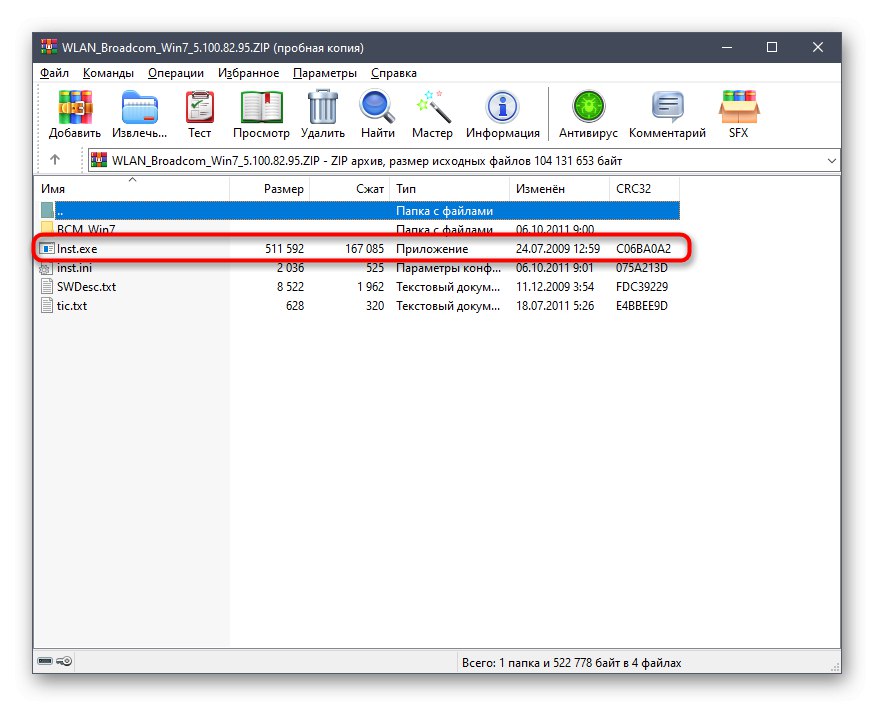Minimize the WinRAR window

(x=727, y=47)
